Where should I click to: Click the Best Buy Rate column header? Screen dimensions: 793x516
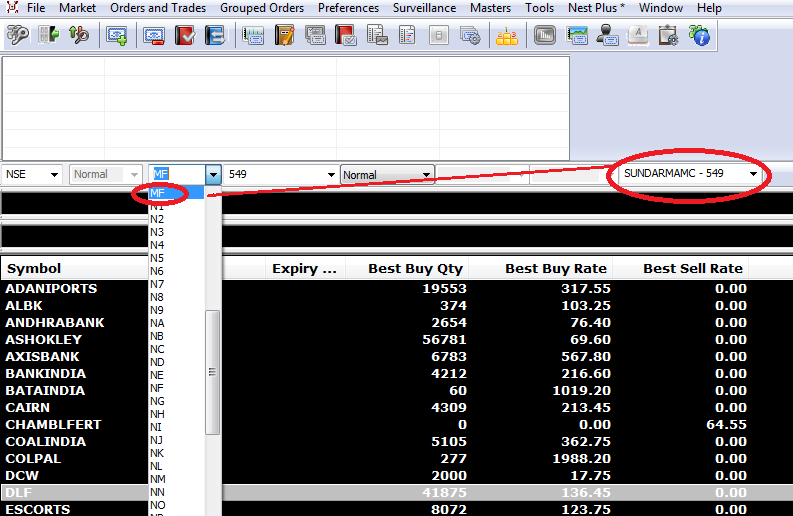click(555, 268)
